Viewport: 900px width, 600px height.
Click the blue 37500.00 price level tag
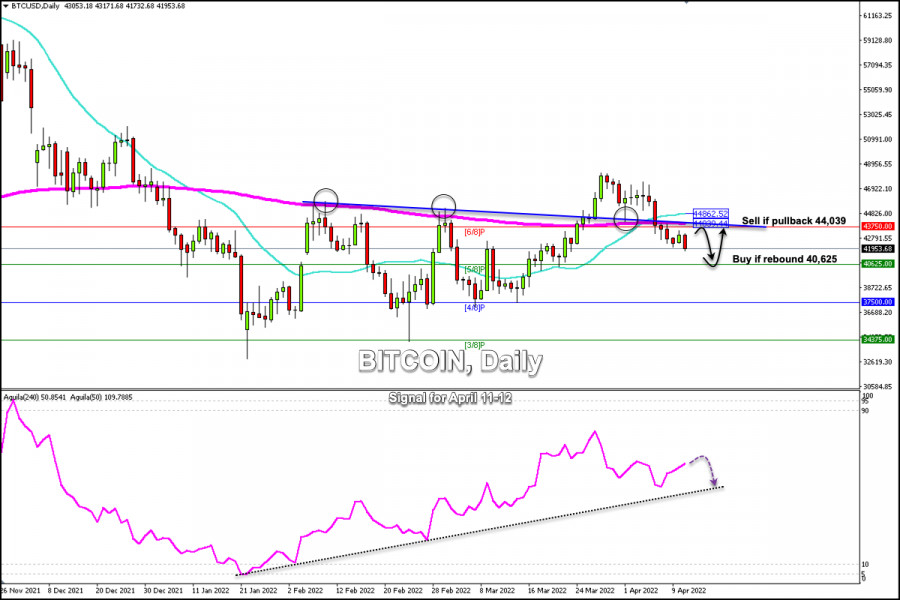[878, 302]
